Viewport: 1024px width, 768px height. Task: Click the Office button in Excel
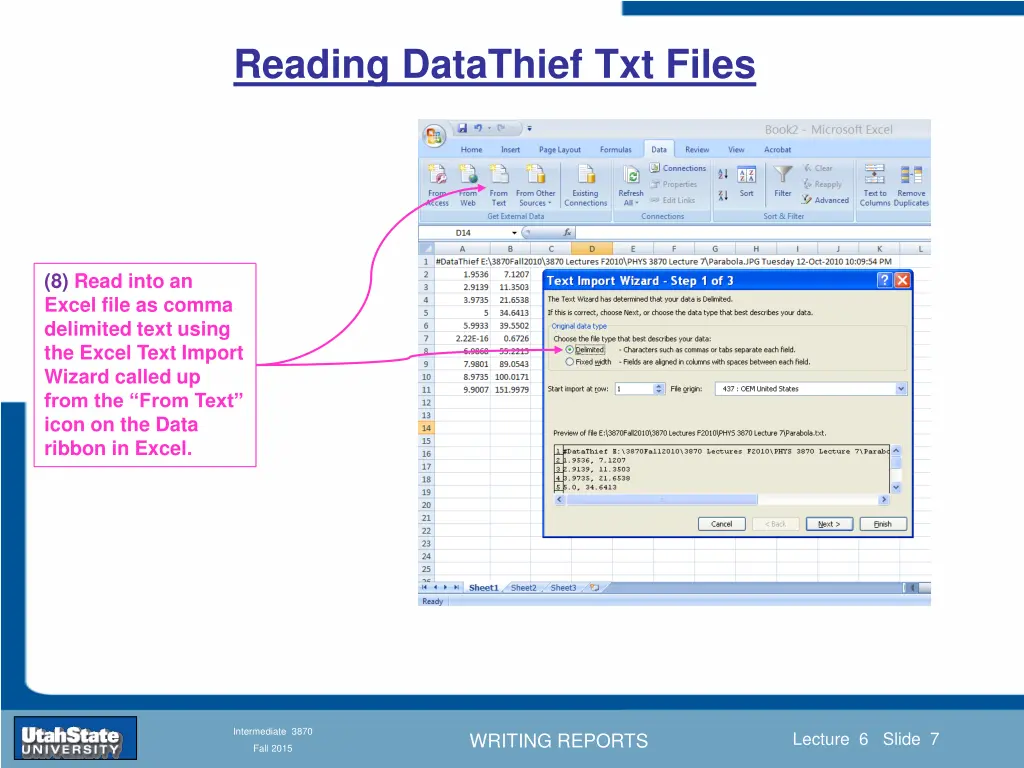(x=434, y=136)
